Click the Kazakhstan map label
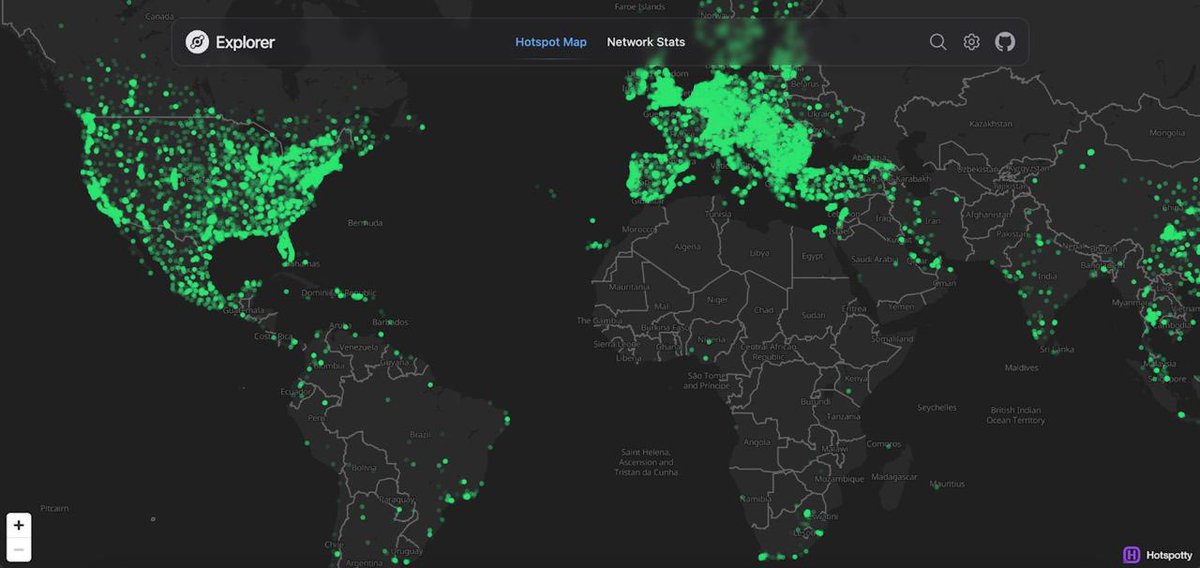Image resolution: width=1200 pixels, height=568 pixels. (989, 124)
